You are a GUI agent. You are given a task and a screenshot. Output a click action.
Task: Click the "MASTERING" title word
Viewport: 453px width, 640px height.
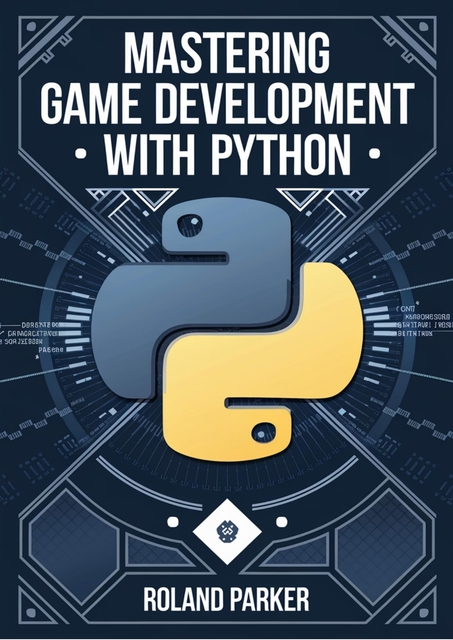click(227, 53)
